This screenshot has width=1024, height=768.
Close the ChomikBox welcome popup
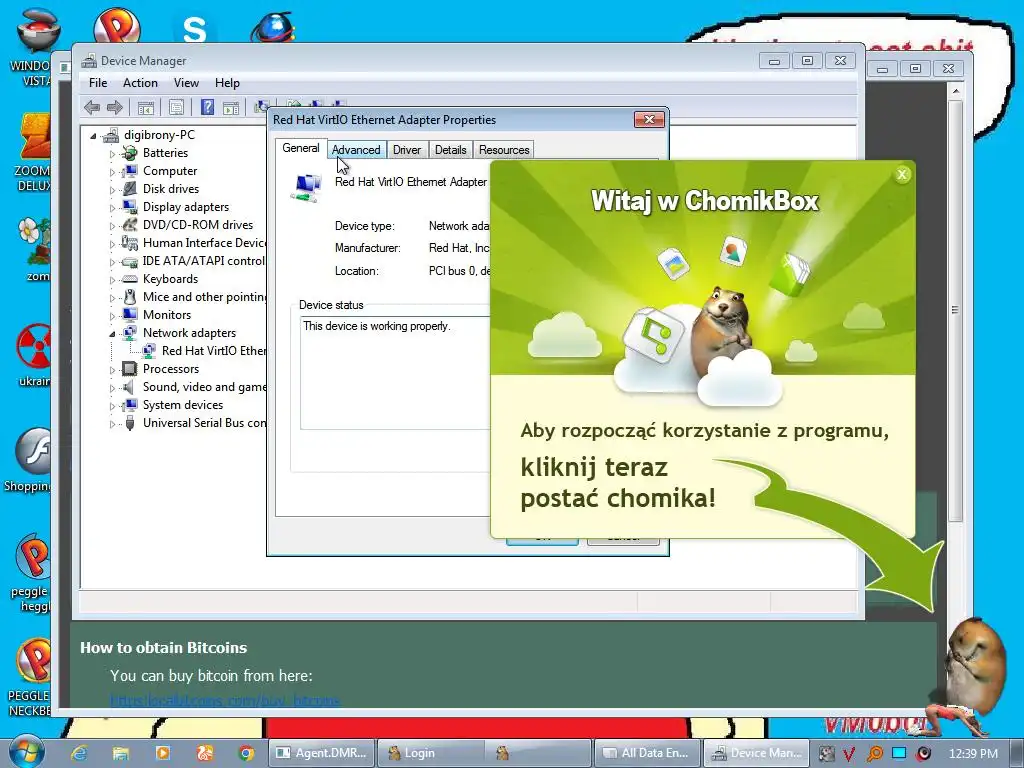click(902, 174)
